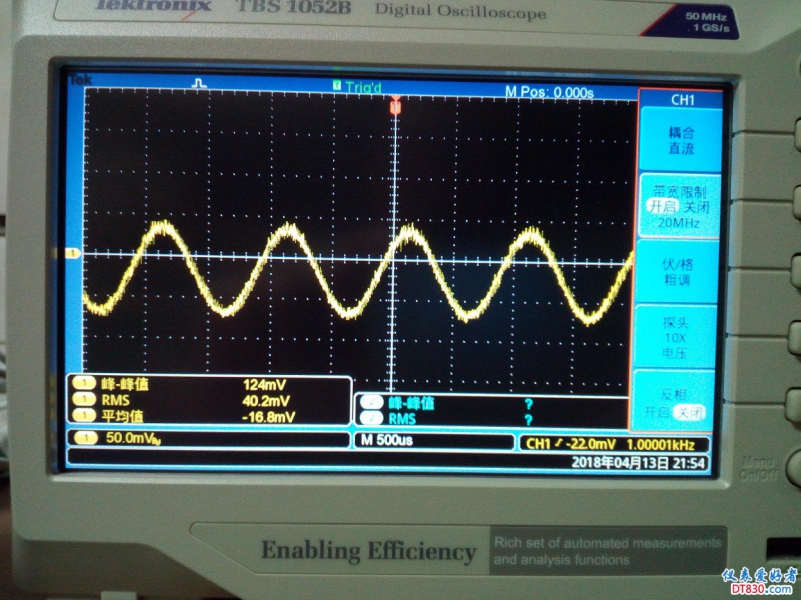Click the M Pos: 0.000s readout
This screenshot has height=600, width=801.
pyautogui.click(x=548, y=92)
